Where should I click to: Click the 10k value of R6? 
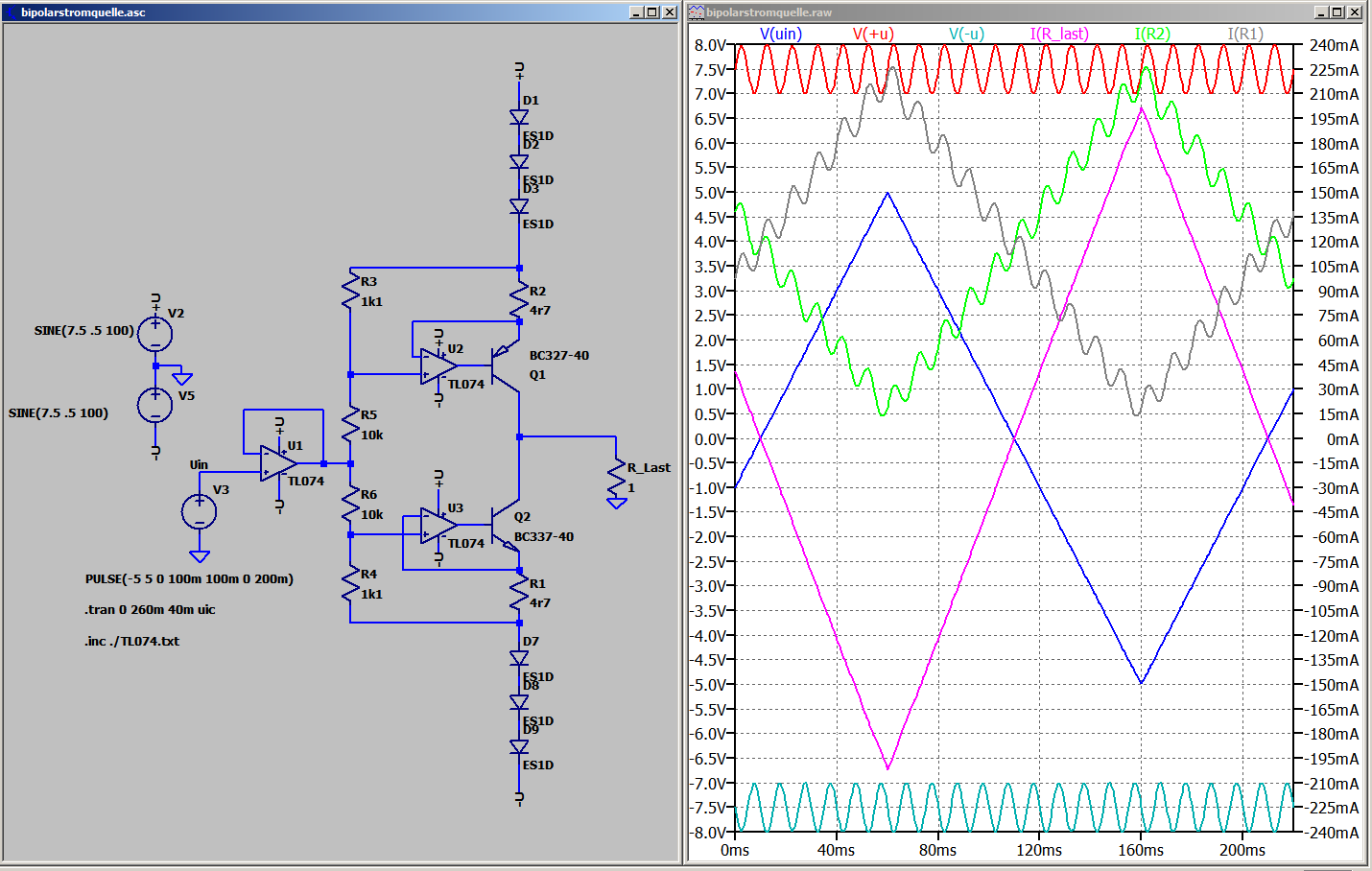(x=372, y=514)
